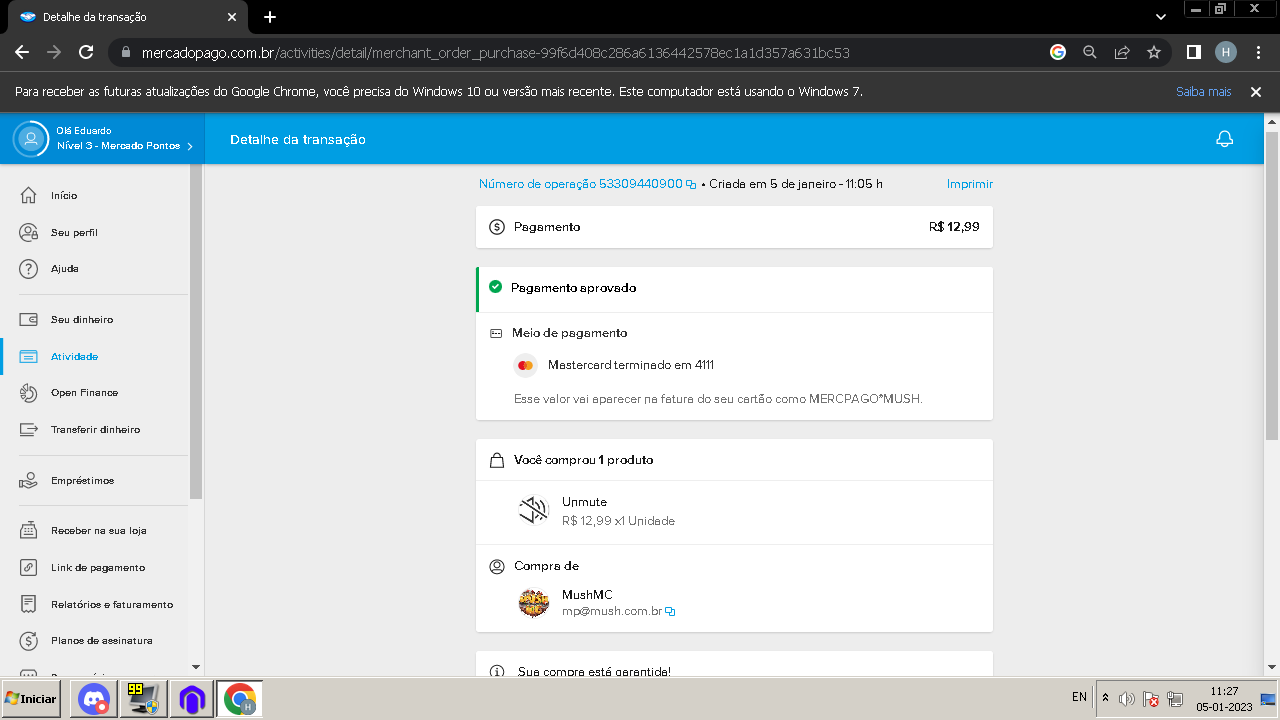Click the Transferir dinheiro arrow icon
Image resolution: width=1280 pixels, height=720 pixels.
[x=29, y=429]
